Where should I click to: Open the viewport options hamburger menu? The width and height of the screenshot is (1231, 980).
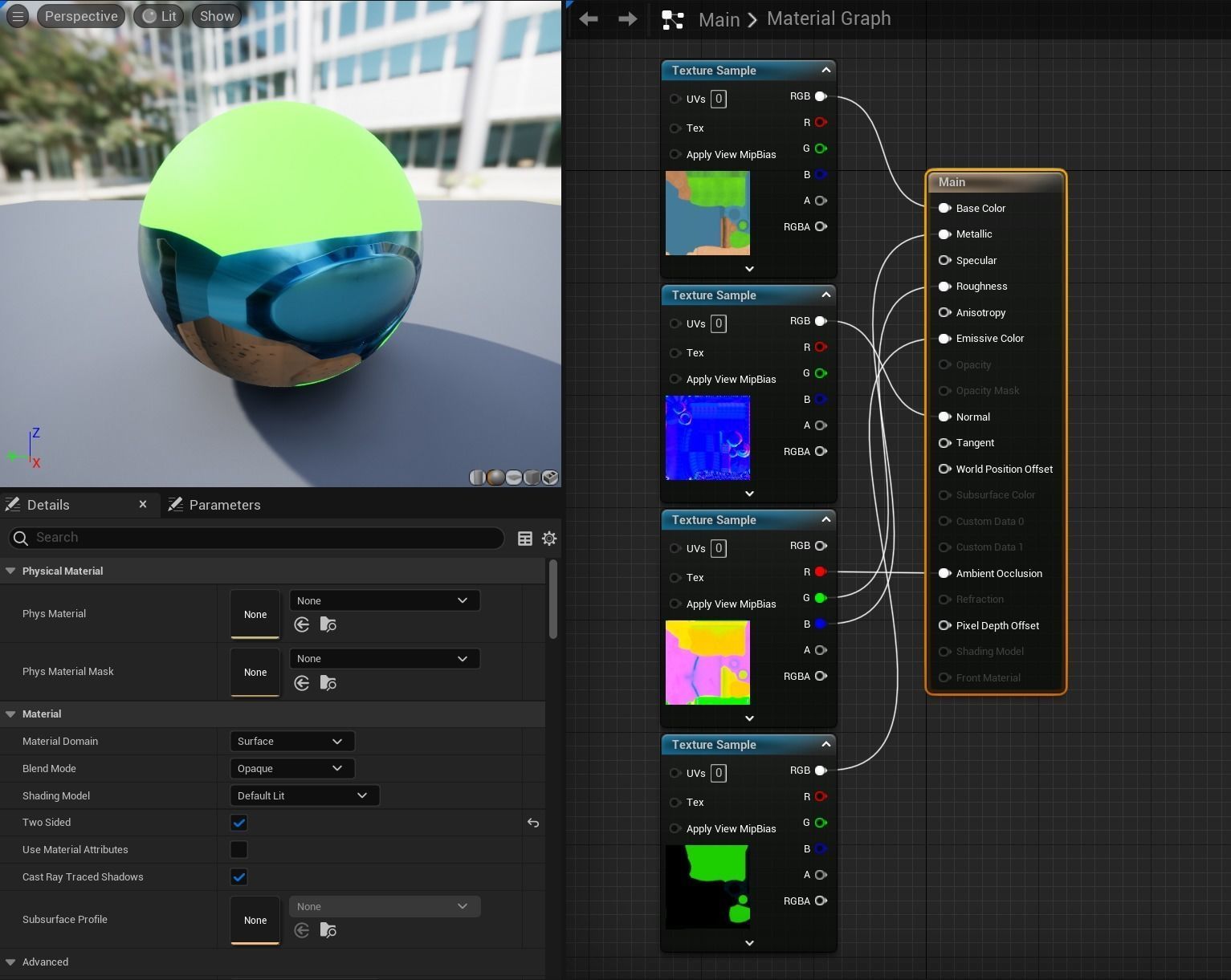18,16
